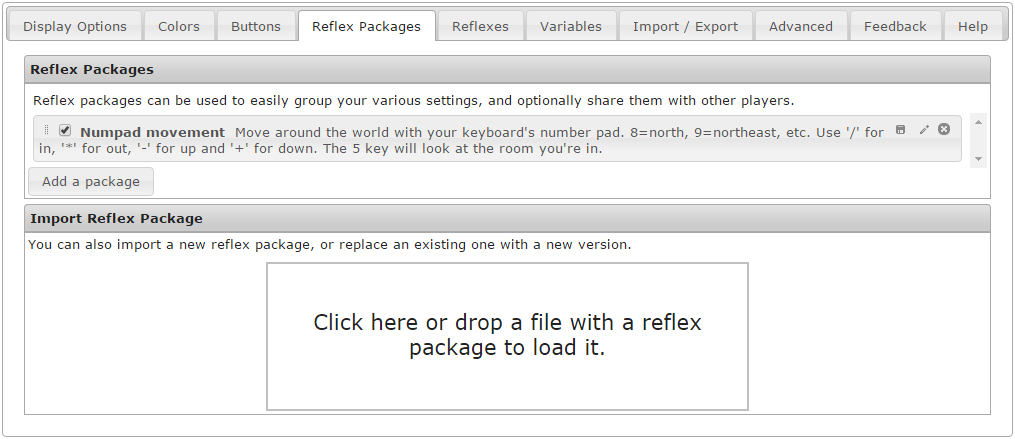This screenshot has width=1015, height=439.
Task: Click the reflex package file drop area
Action: point(507,336)
